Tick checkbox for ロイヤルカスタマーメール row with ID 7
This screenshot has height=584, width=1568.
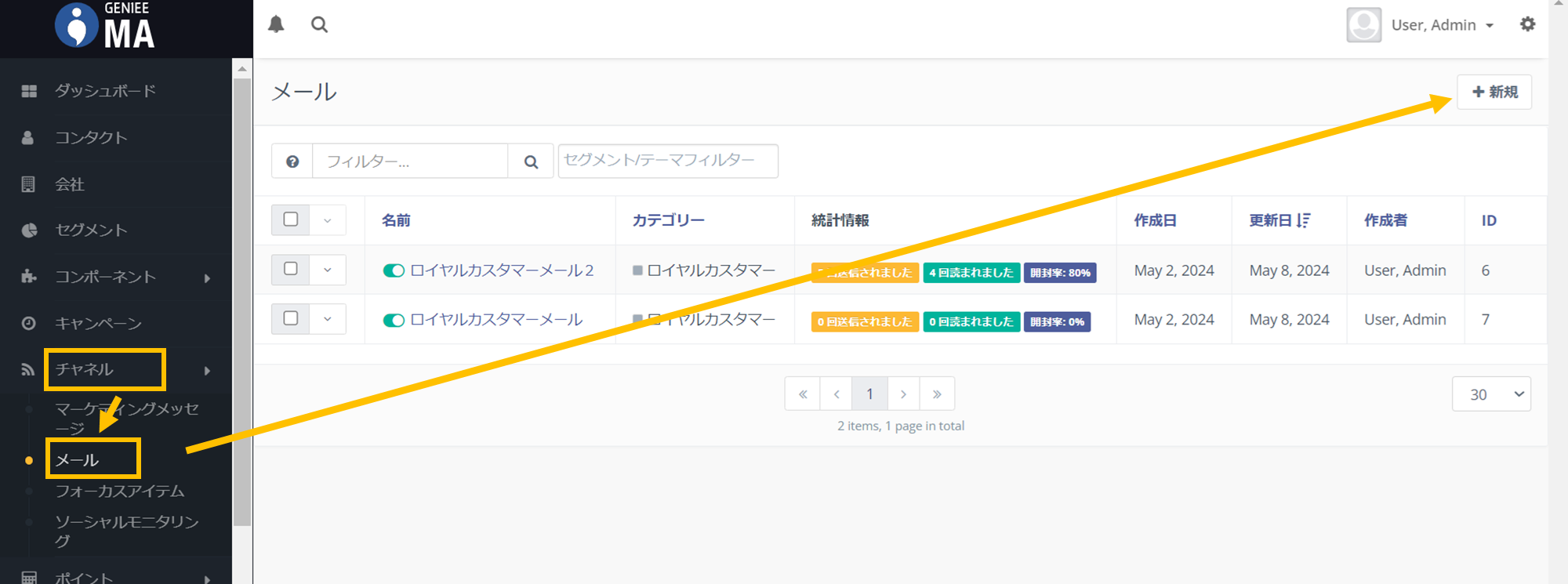coord(291,318)
